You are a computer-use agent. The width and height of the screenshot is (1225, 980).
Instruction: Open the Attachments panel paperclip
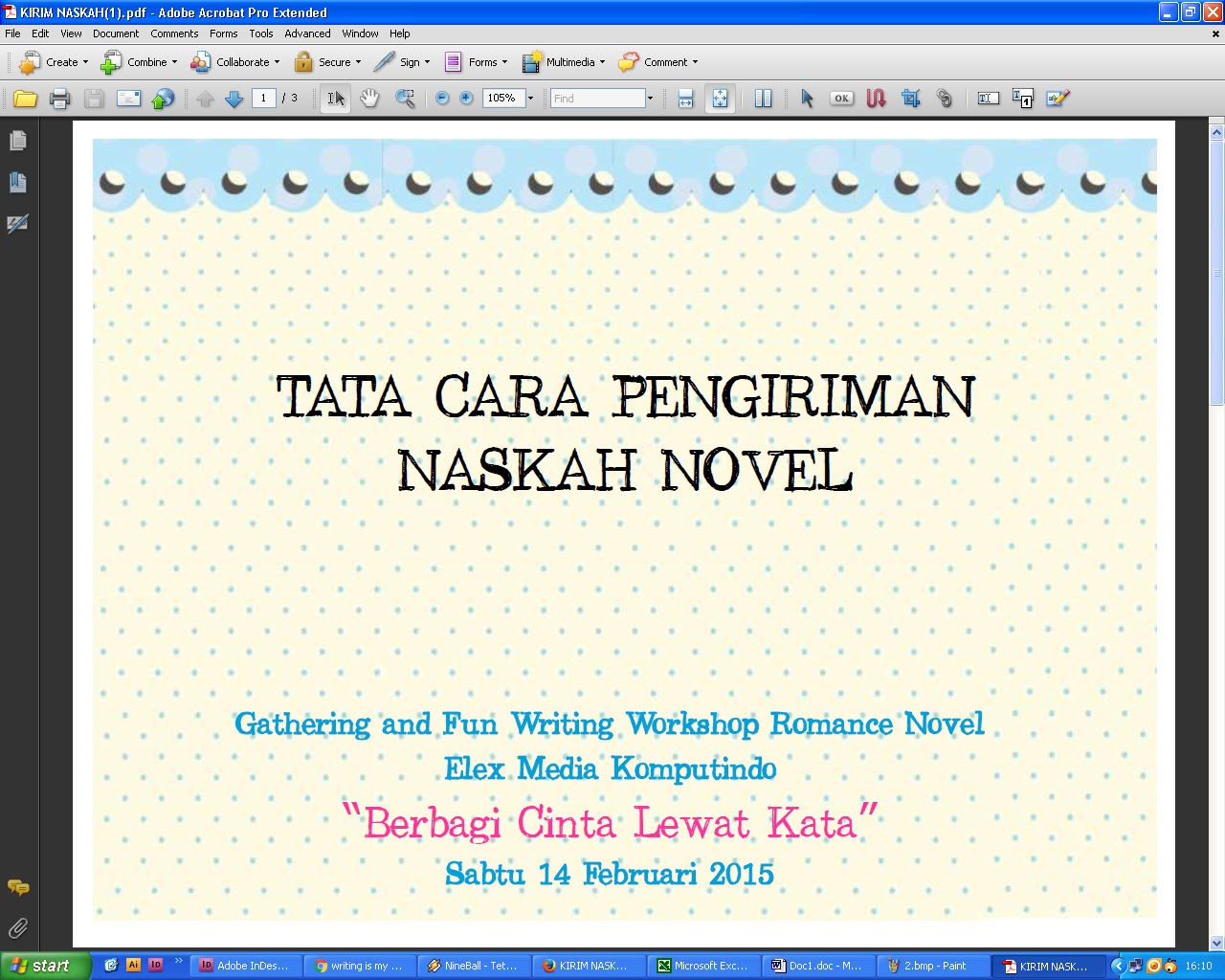[17, 928]
